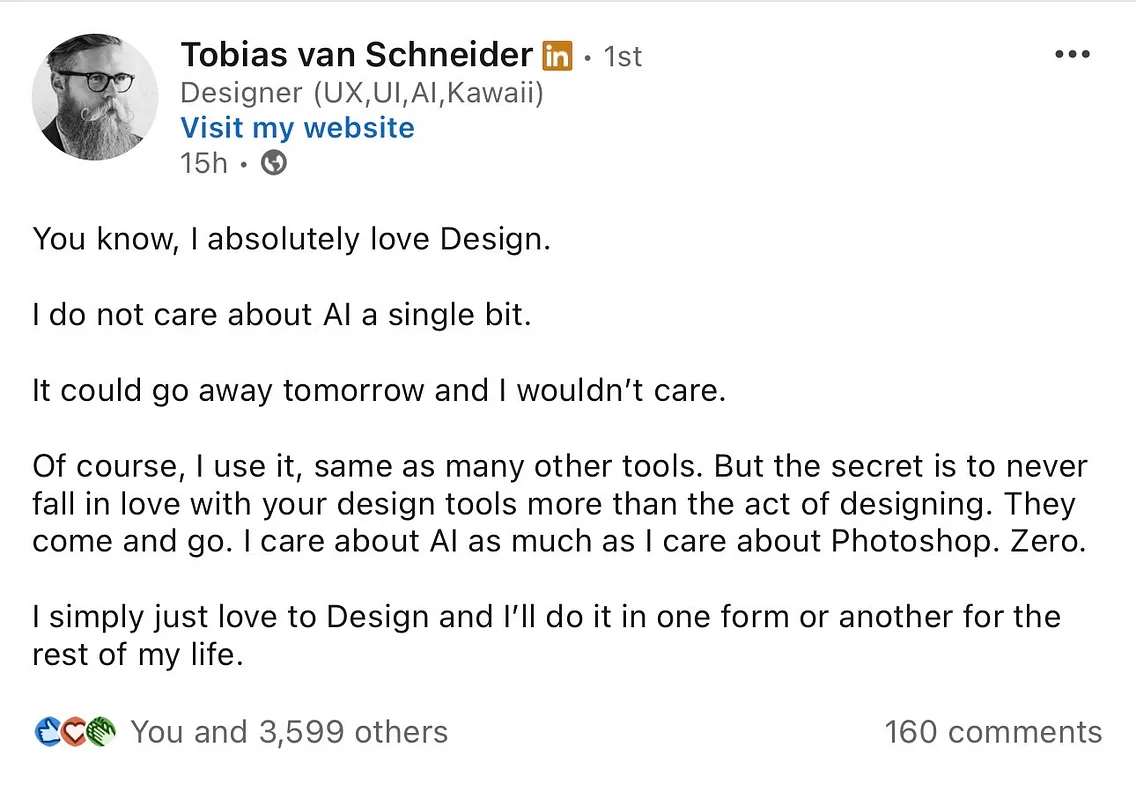Click the Designer (UX,UI,AI,Kawaii) headline
The width and height of the screenshot is (1136, 786).
pyautogui.click(x=362, y=93)
